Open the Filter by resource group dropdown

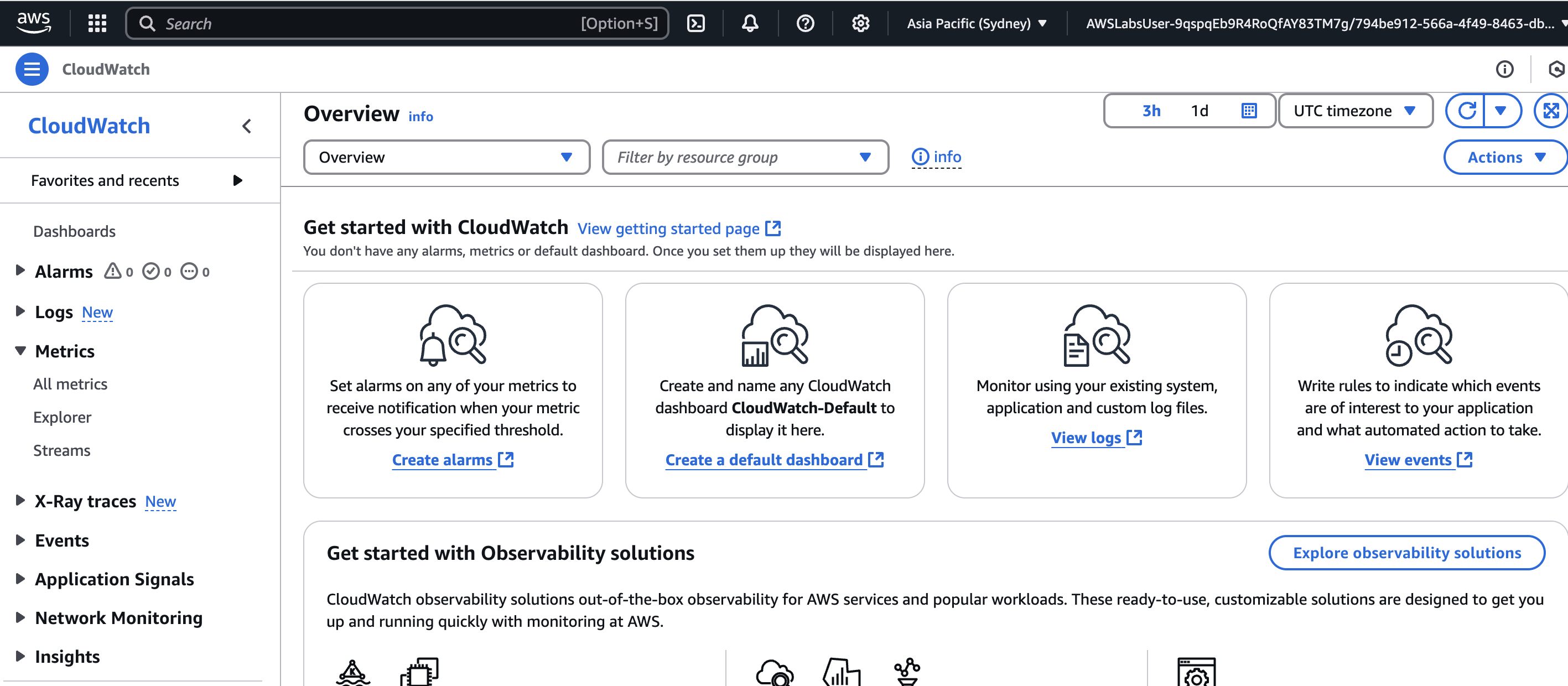click(x=746, y=157)
